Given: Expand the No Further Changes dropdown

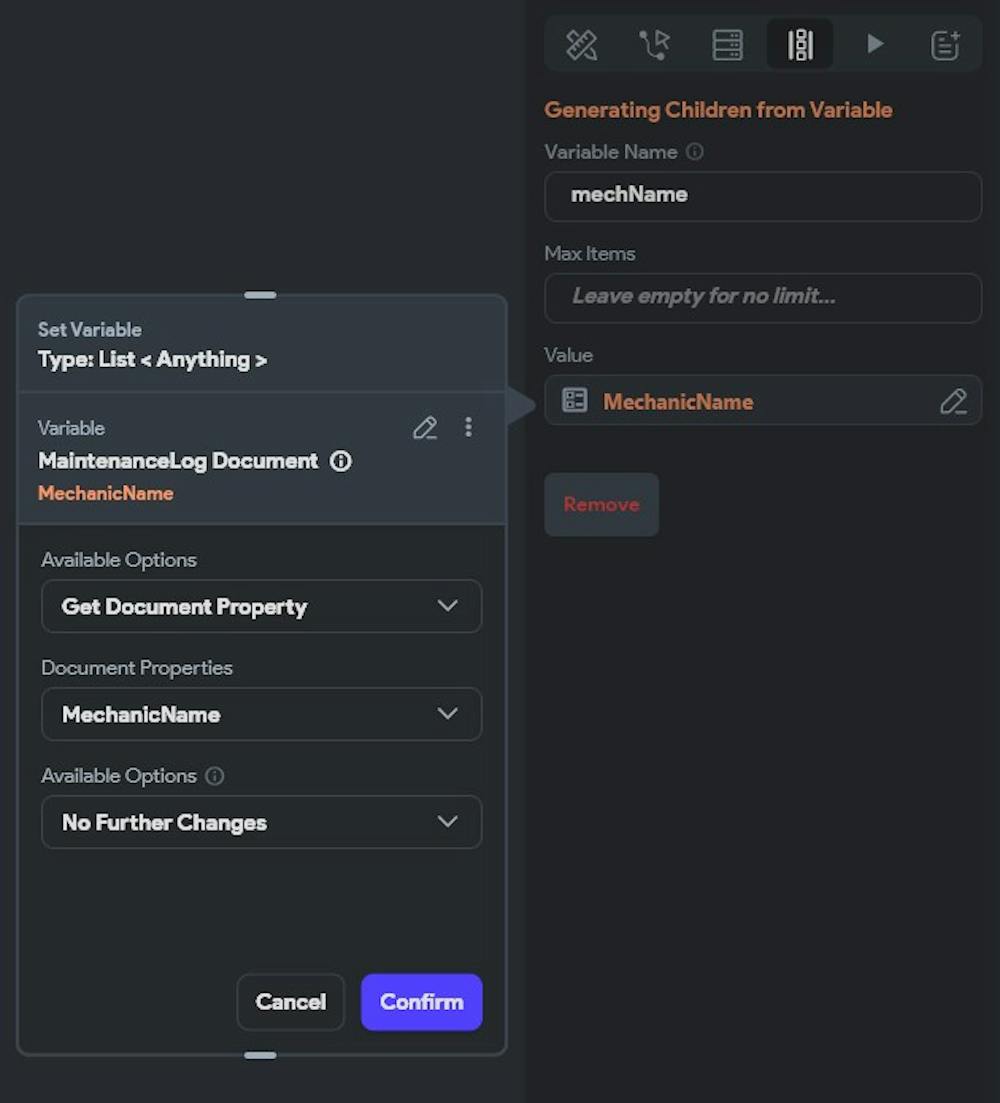Looking at the screenshot, I should (261, 822).
